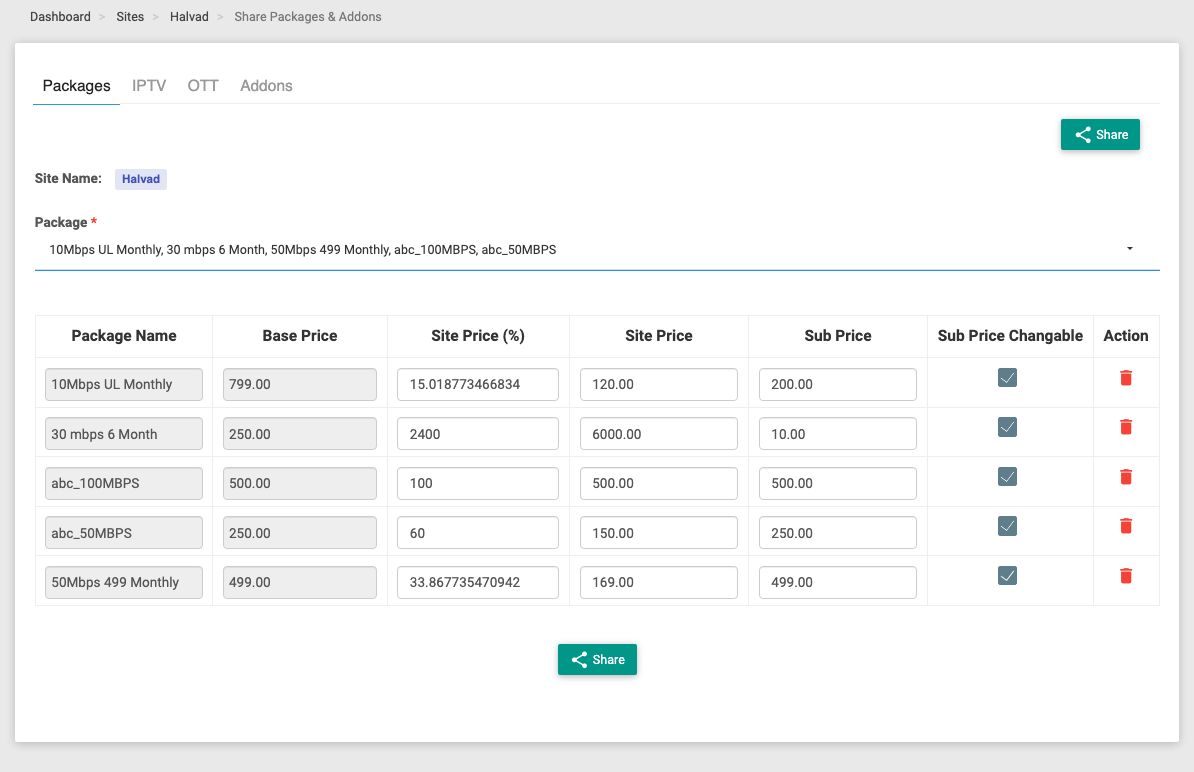The image size is (1194, 772).
Task: Edit Sub Price field for abc_100MBPS row
Action: (x=838, y=483)
